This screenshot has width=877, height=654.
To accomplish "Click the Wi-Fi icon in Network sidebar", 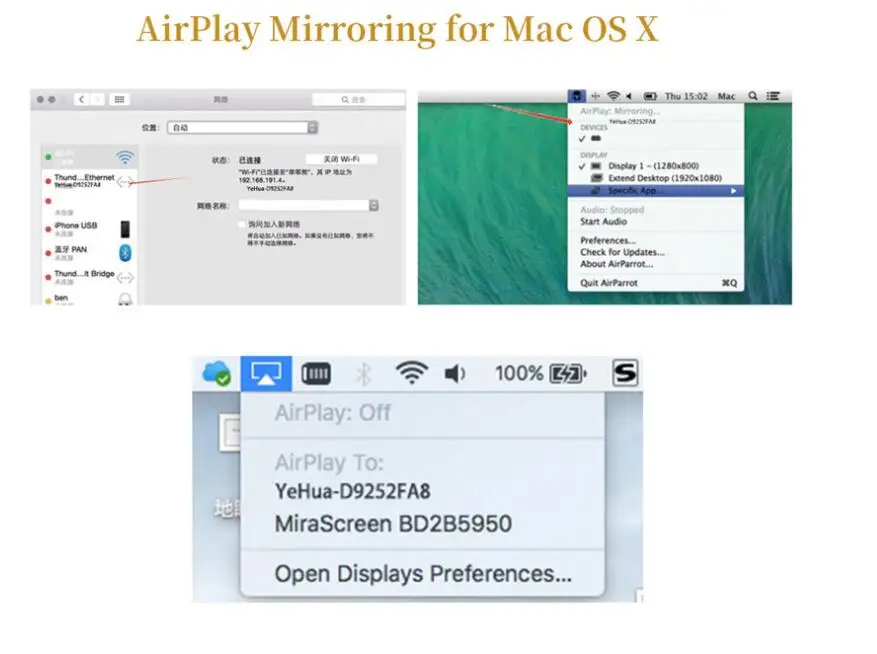I will [125, 157].
